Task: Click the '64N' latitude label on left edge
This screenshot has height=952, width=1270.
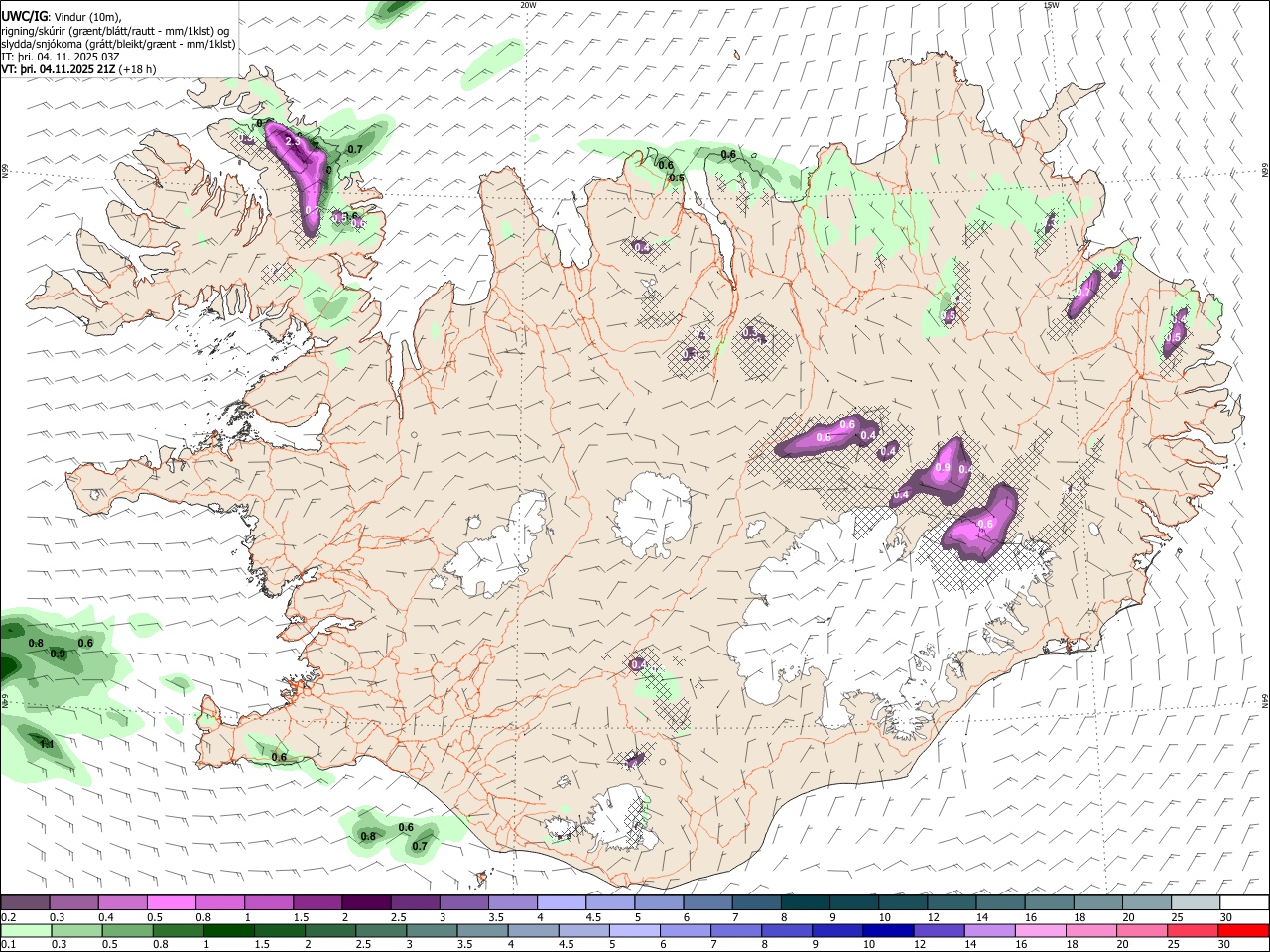Action: pyautogui.click(x=5, y=700)
